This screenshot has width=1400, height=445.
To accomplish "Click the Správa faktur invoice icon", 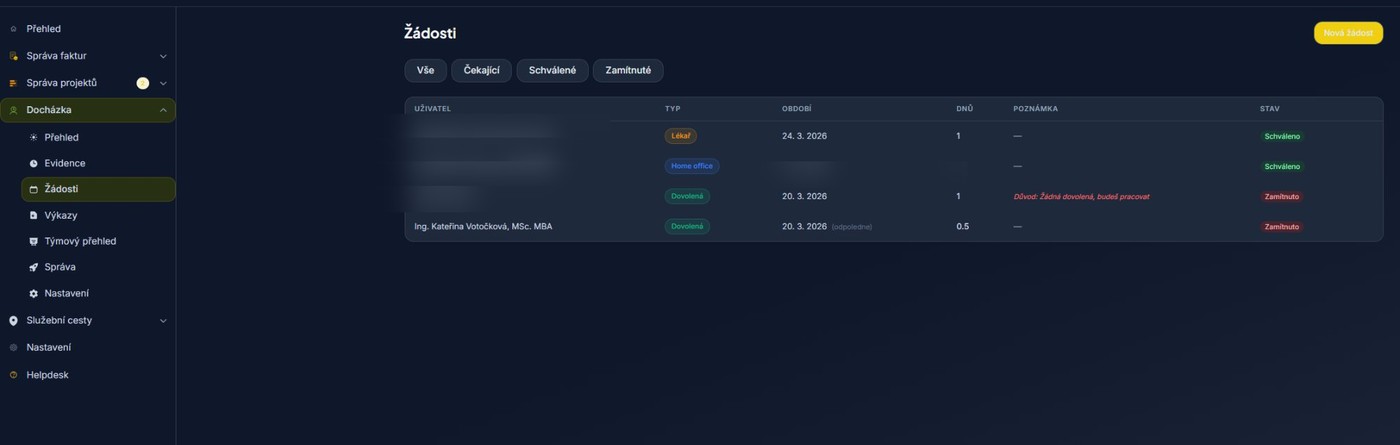I will tap(13, 56).
